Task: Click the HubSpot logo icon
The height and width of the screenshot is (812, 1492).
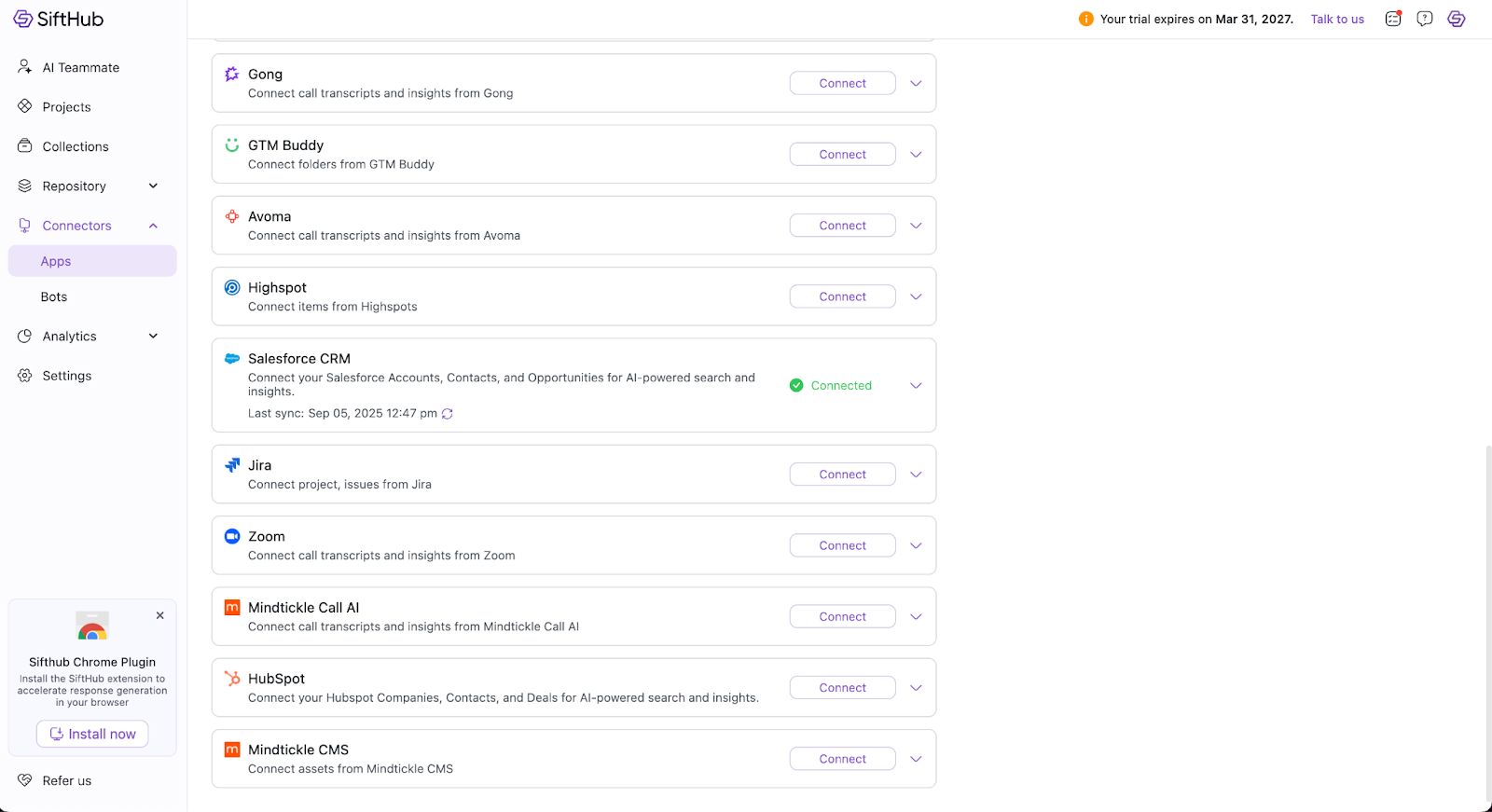Action: coord(232,679)
